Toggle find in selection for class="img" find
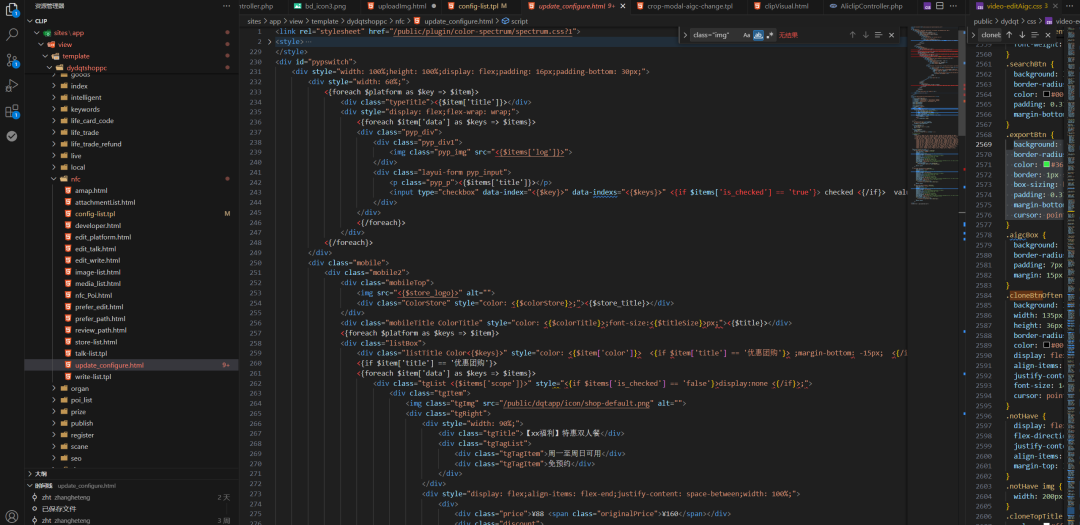This screenshot has height=525, width=1080. click(878, 34)
